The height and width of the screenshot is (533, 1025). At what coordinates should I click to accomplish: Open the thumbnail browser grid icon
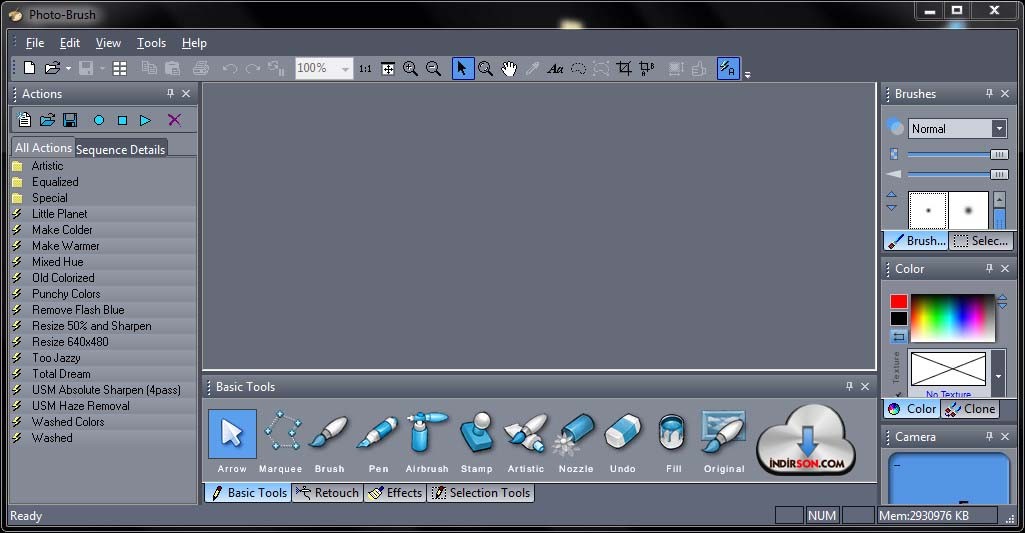coord(120,68)
